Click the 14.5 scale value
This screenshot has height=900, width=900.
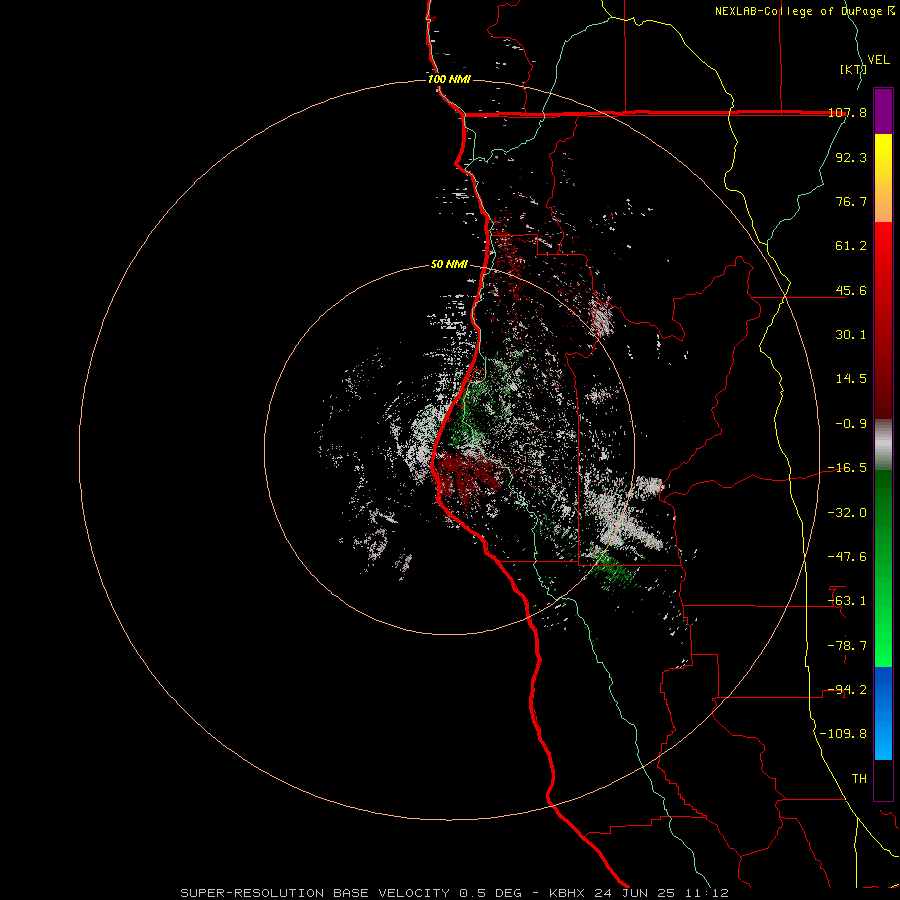pos(851,379)
